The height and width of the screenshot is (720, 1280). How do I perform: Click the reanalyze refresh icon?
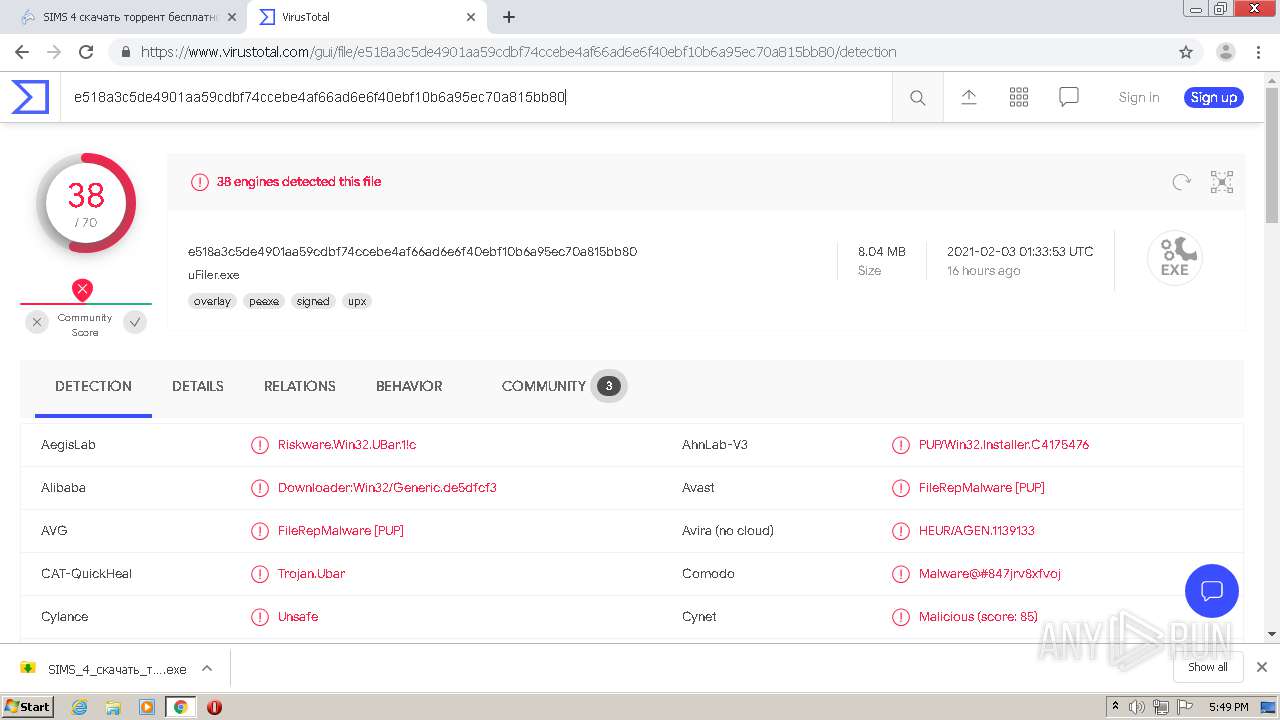pyautogui.click(x=1182, y=182)
